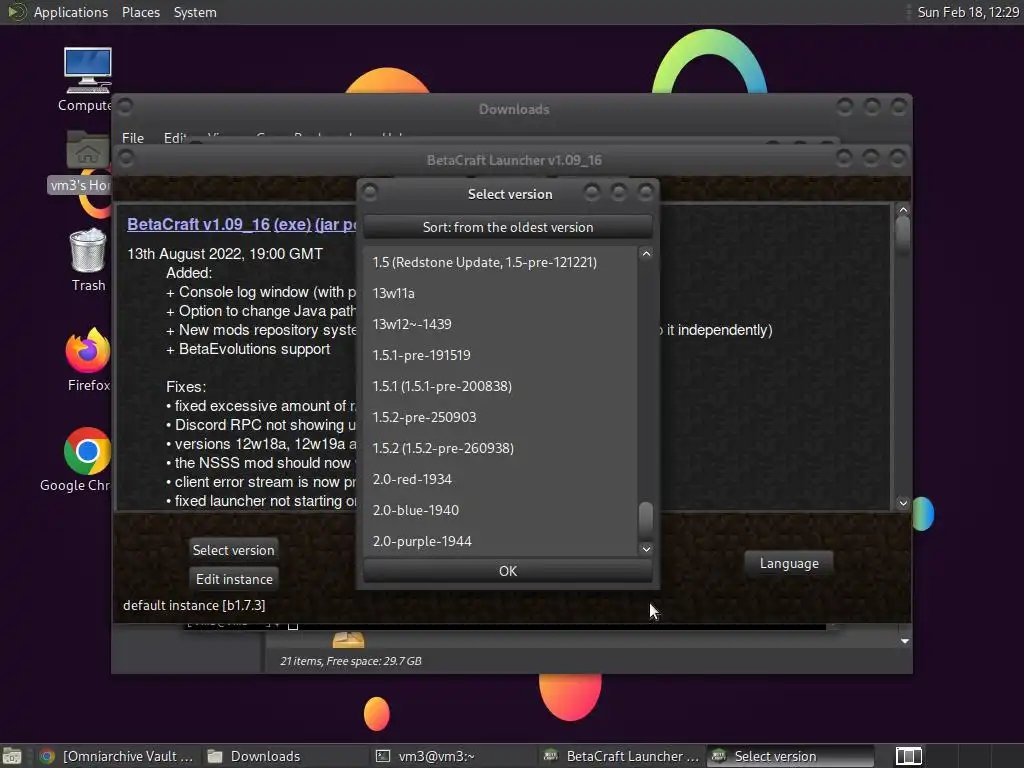The image size is (1024, 768).
Task: Switch to Omniarchive Vault taskbar window
Action: point(118,756)
